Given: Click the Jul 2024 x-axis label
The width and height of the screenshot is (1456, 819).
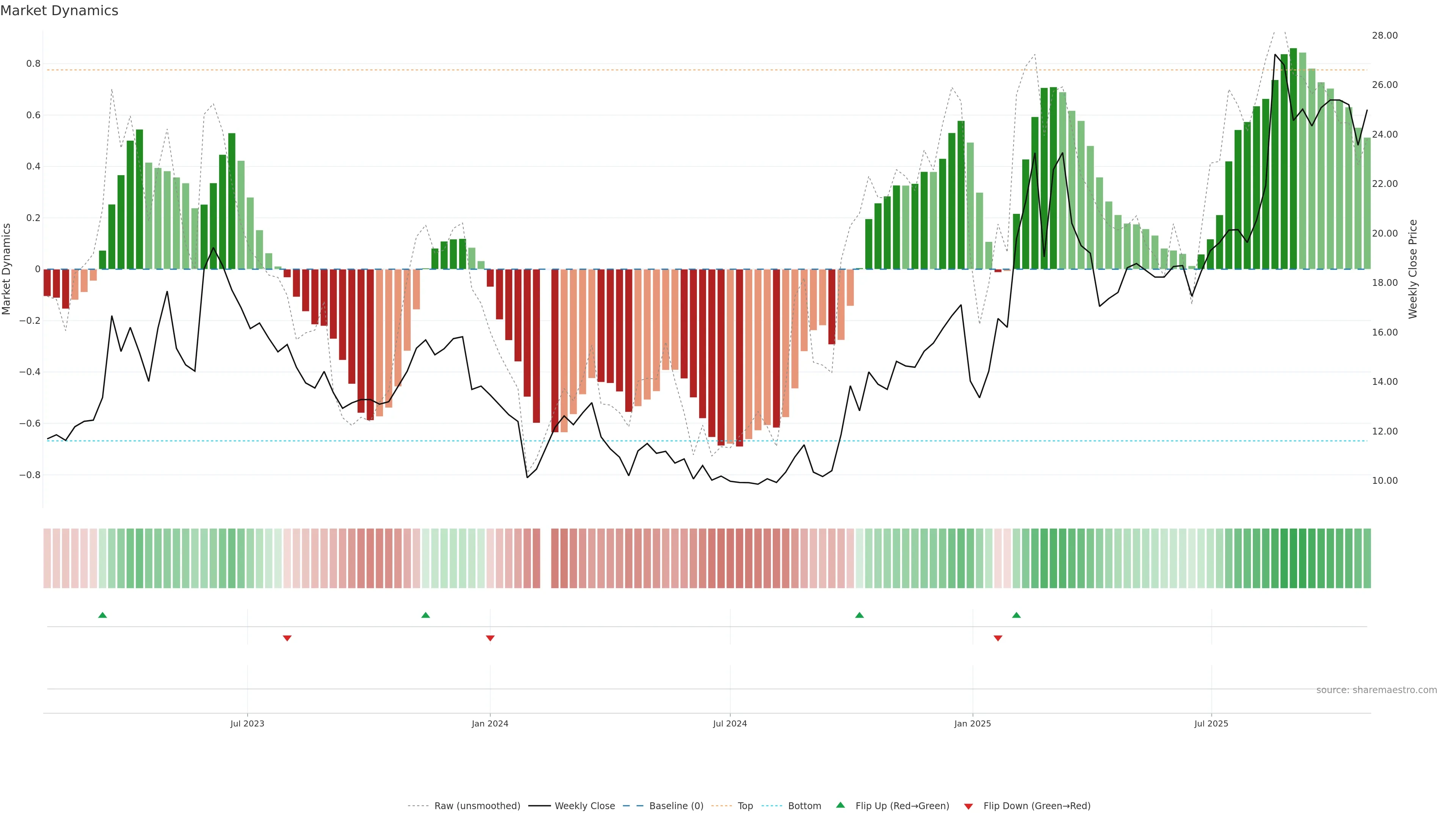Looking at the screenshot, I should [x=730, y=723].
